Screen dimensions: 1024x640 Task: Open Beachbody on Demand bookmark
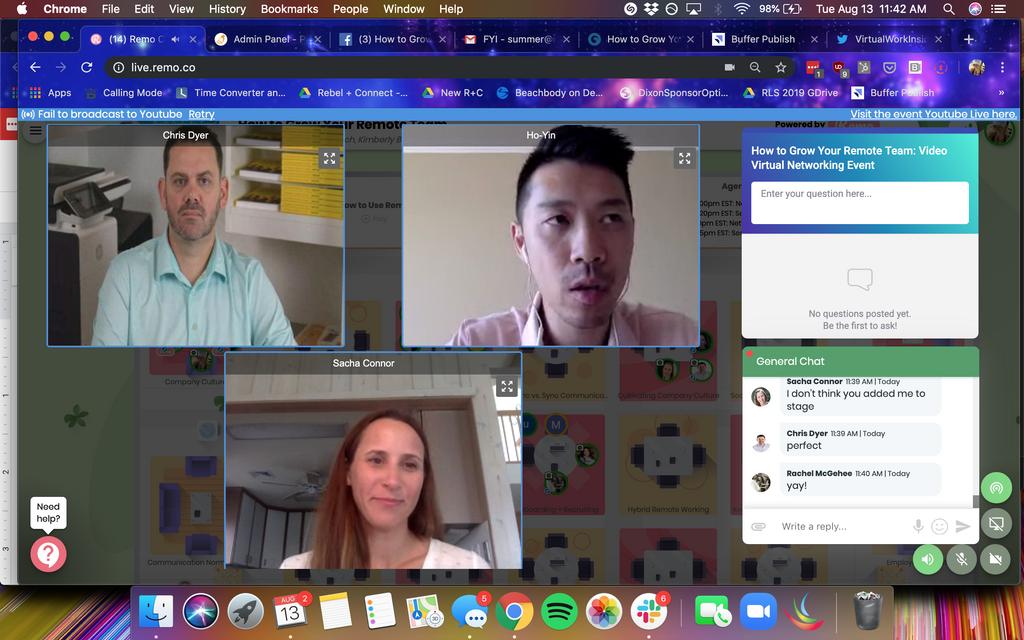coord(549,93)
